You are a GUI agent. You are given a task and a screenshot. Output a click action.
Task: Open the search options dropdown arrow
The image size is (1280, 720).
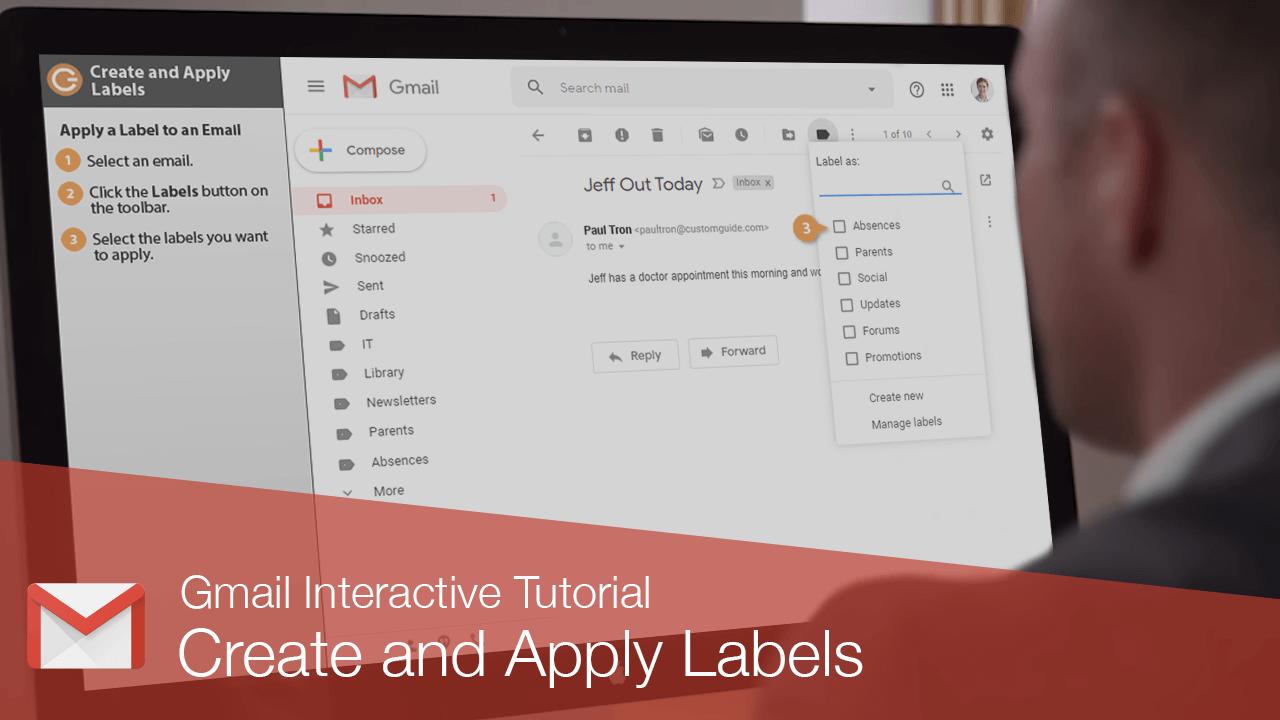coord(869,88)
